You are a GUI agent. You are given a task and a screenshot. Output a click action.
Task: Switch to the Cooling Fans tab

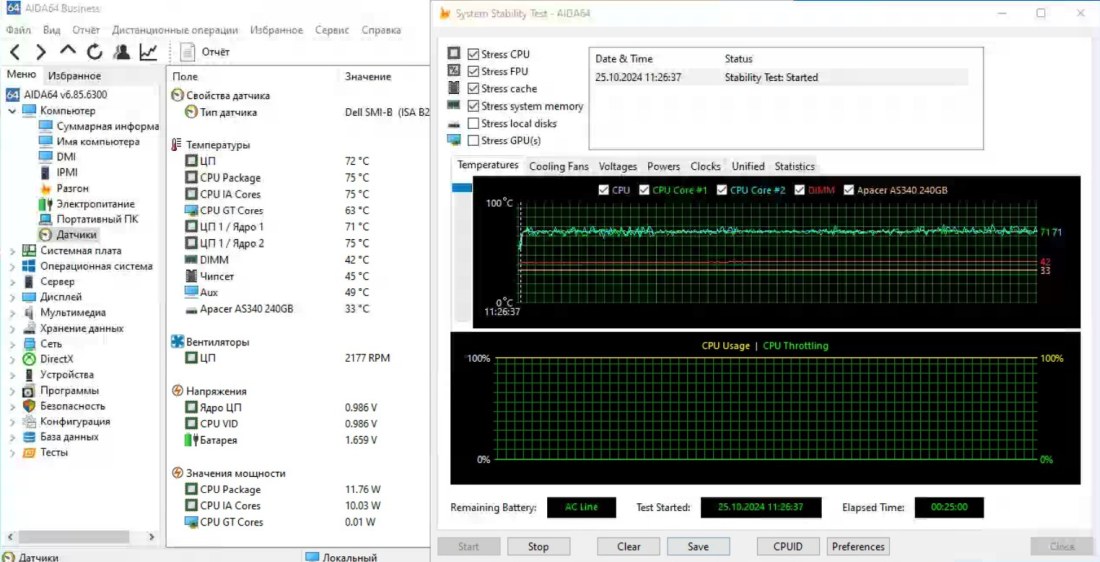pyautogui.click(x=558, y=166)
